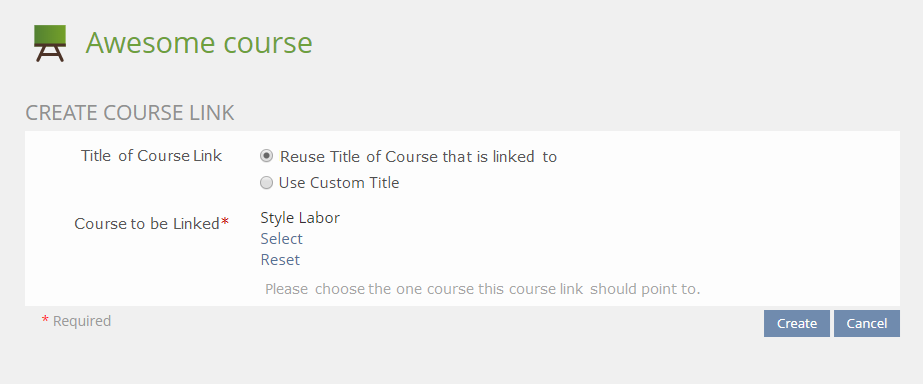Click the 'Reuse Title of Course' label text

coord(418,157)
